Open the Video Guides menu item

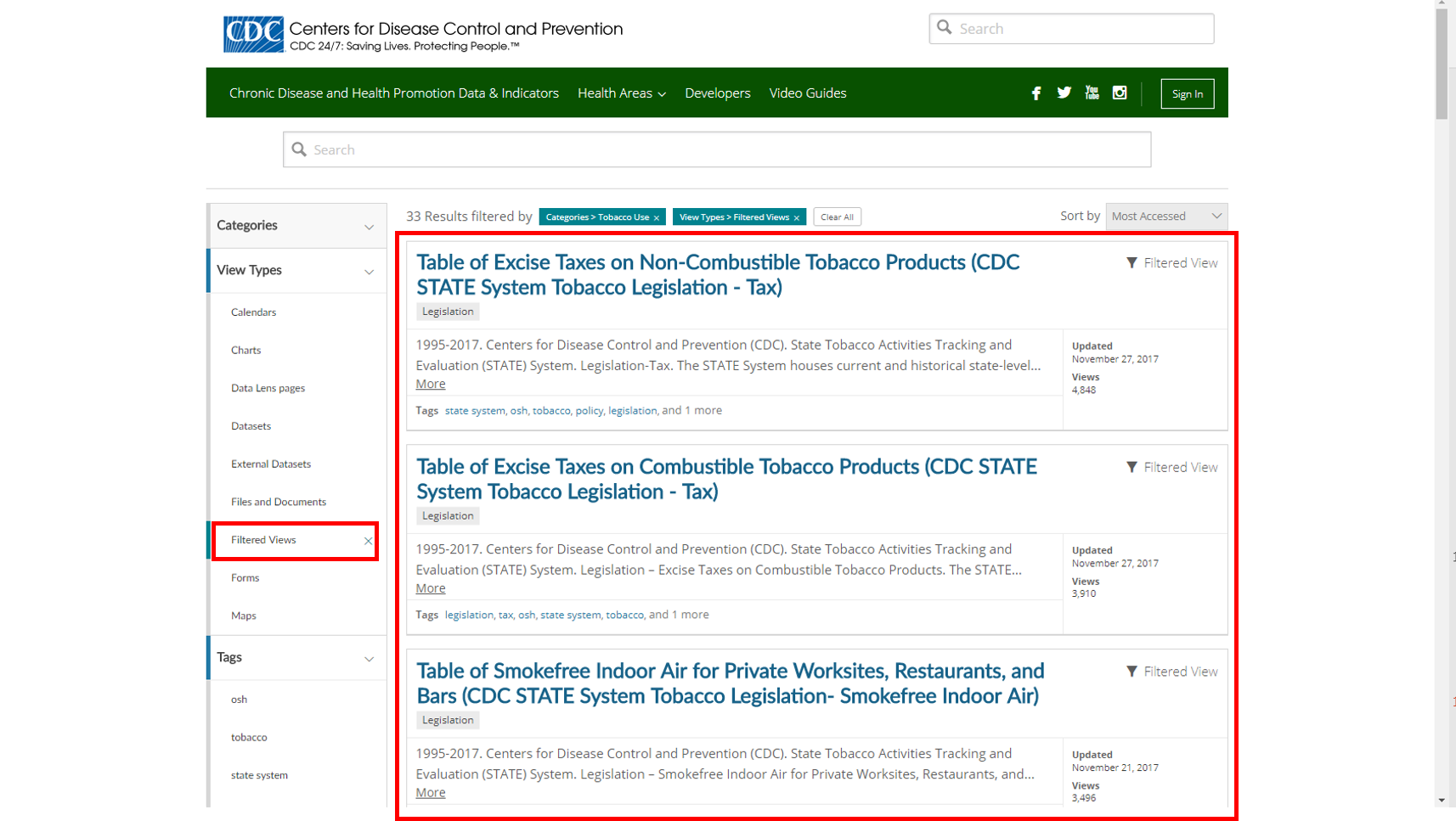[x=808, y=93]
